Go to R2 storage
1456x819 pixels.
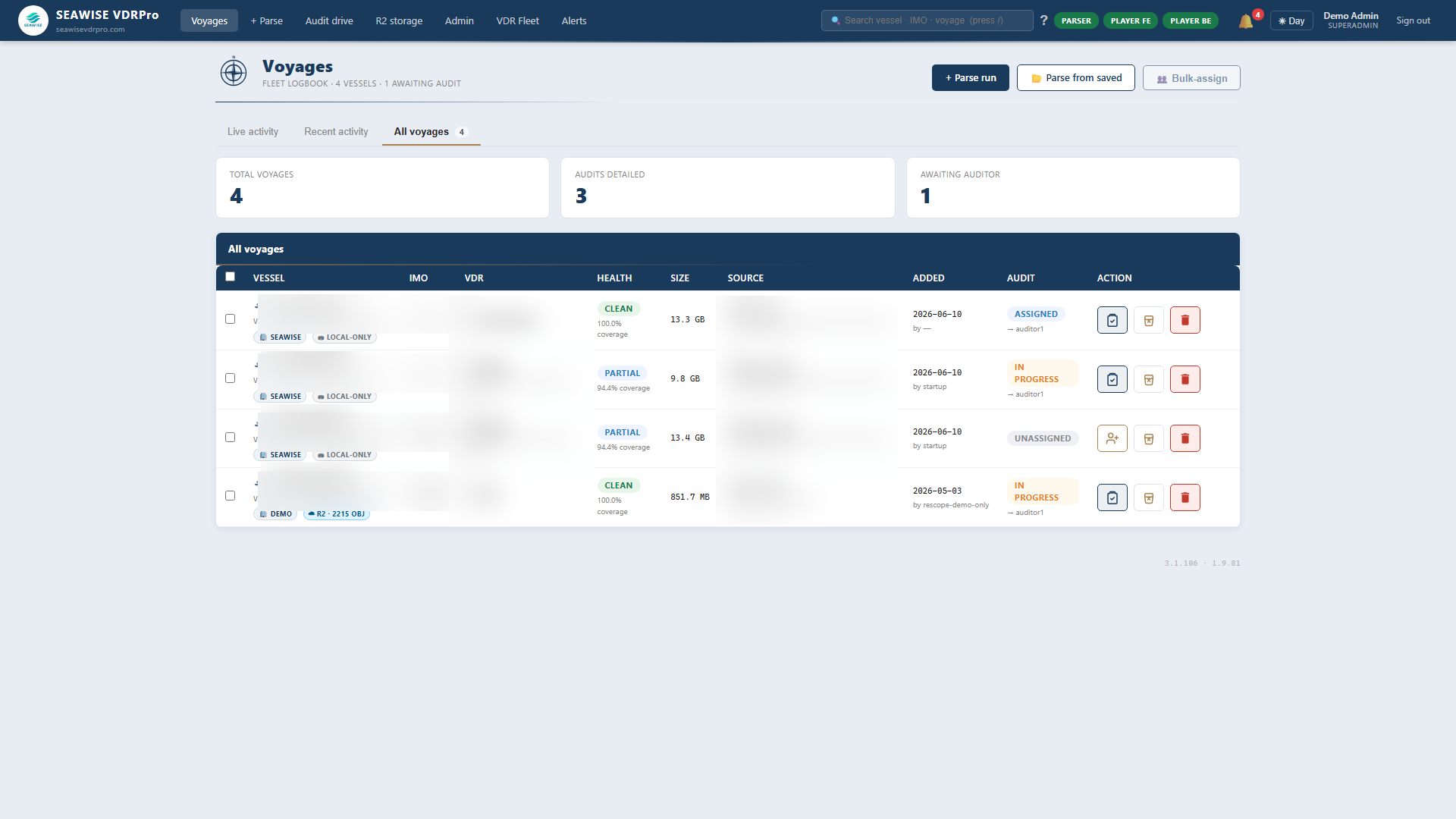[399, 20]
